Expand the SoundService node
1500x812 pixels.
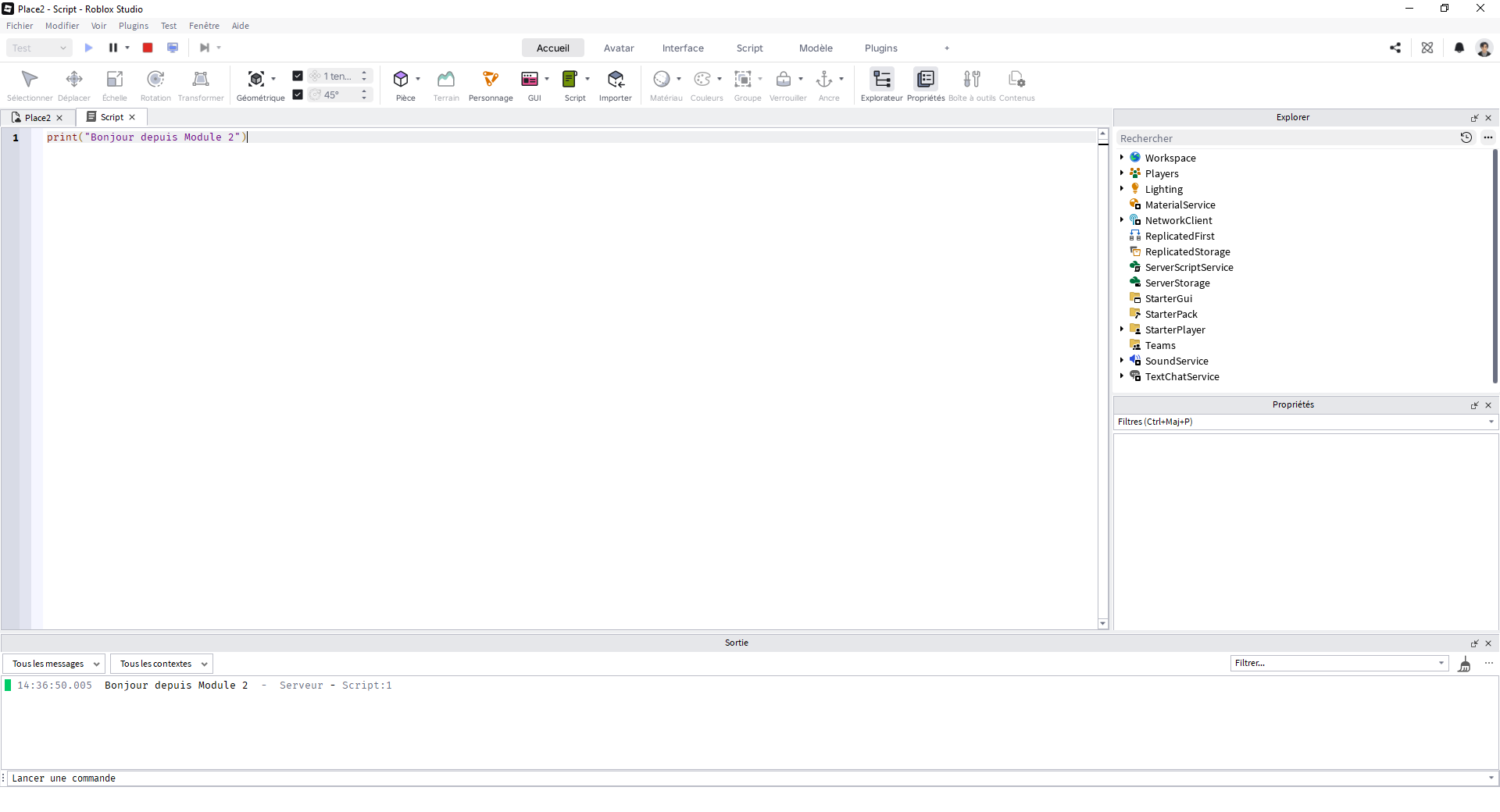(1122, 360)
